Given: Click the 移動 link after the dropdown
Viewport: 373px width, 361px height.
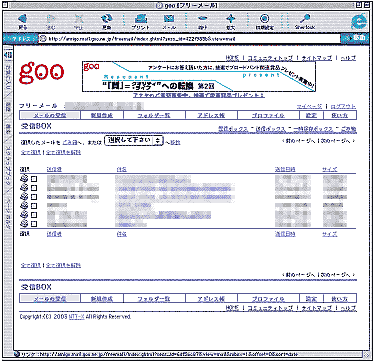Looking at the screenshot, I should [x=175, y=142].
